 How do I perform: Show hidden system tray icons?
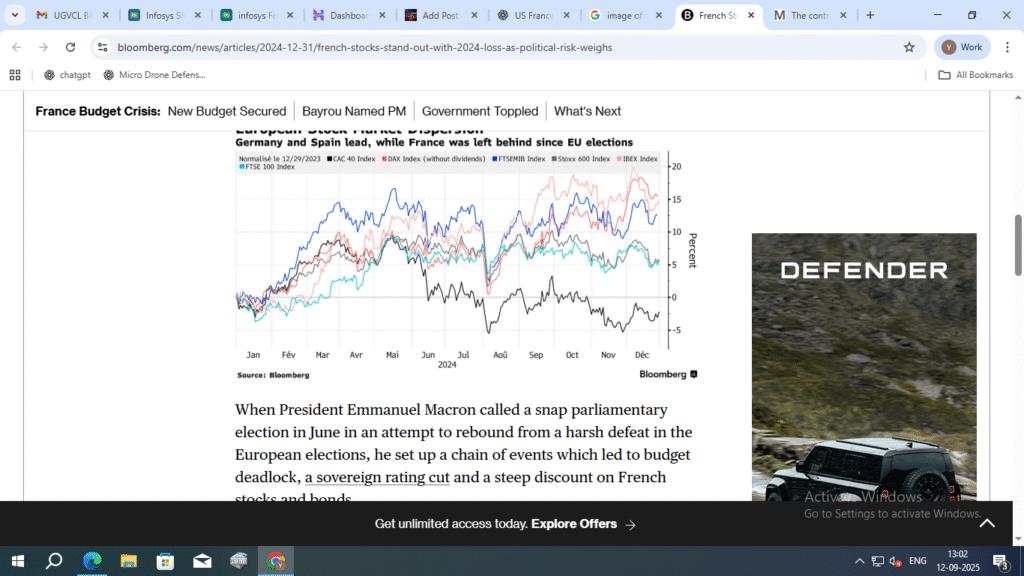[x=859, y=560]
